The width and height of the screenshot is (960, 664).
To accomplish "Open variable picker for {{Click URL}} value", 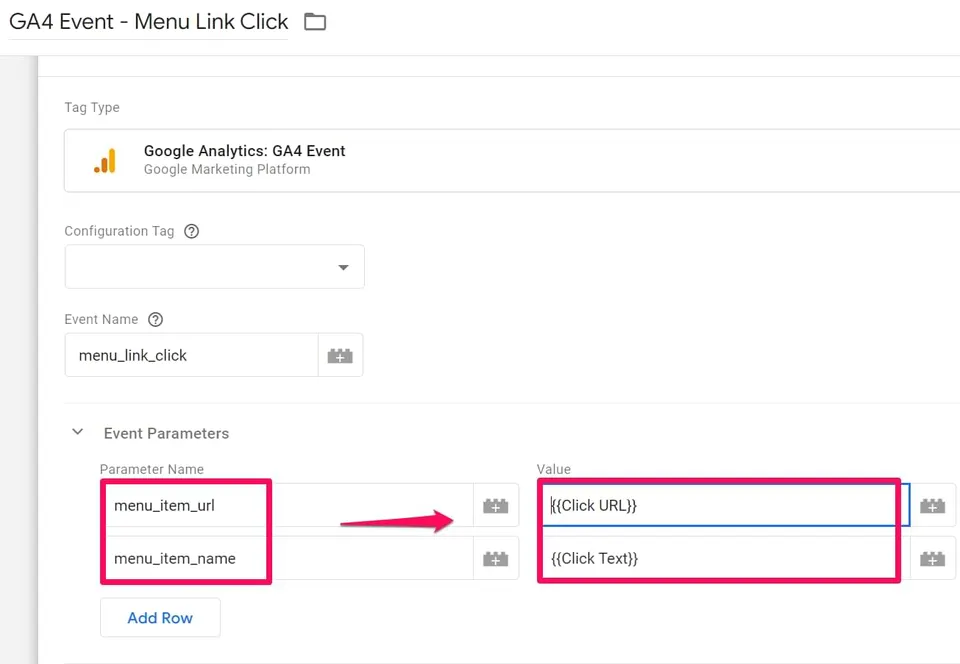I will point(932,505).
